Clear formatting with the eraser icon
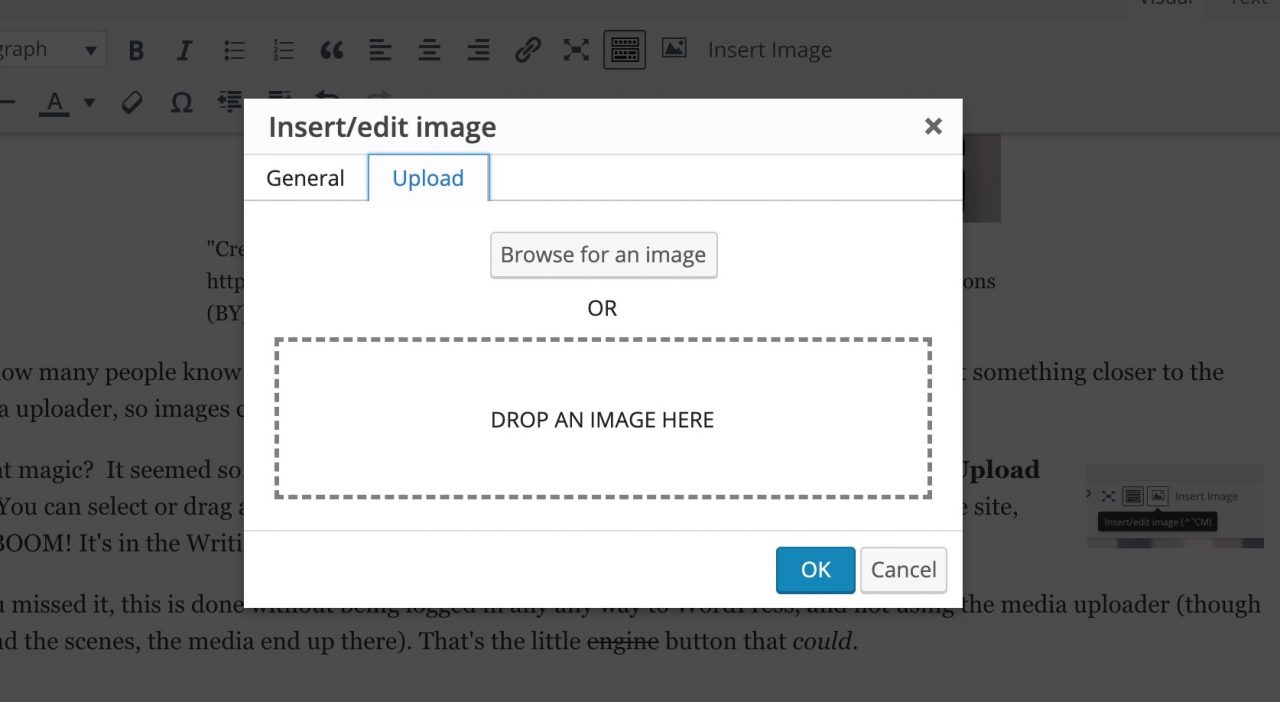The image size is (1280, 702). [x=131, y=102]
